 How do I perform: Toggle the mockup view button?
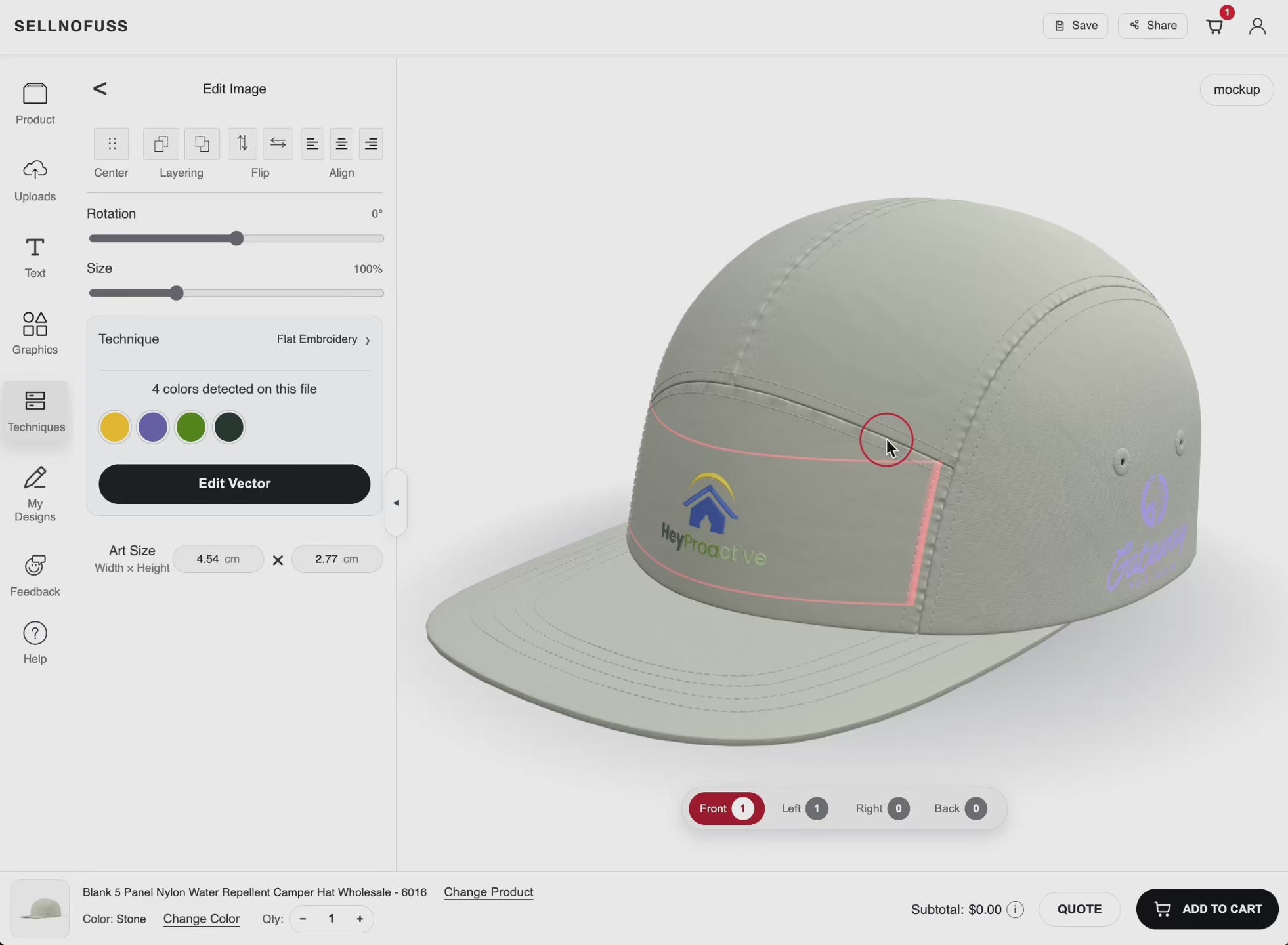pyautogui.click(x=1237, y=89)
